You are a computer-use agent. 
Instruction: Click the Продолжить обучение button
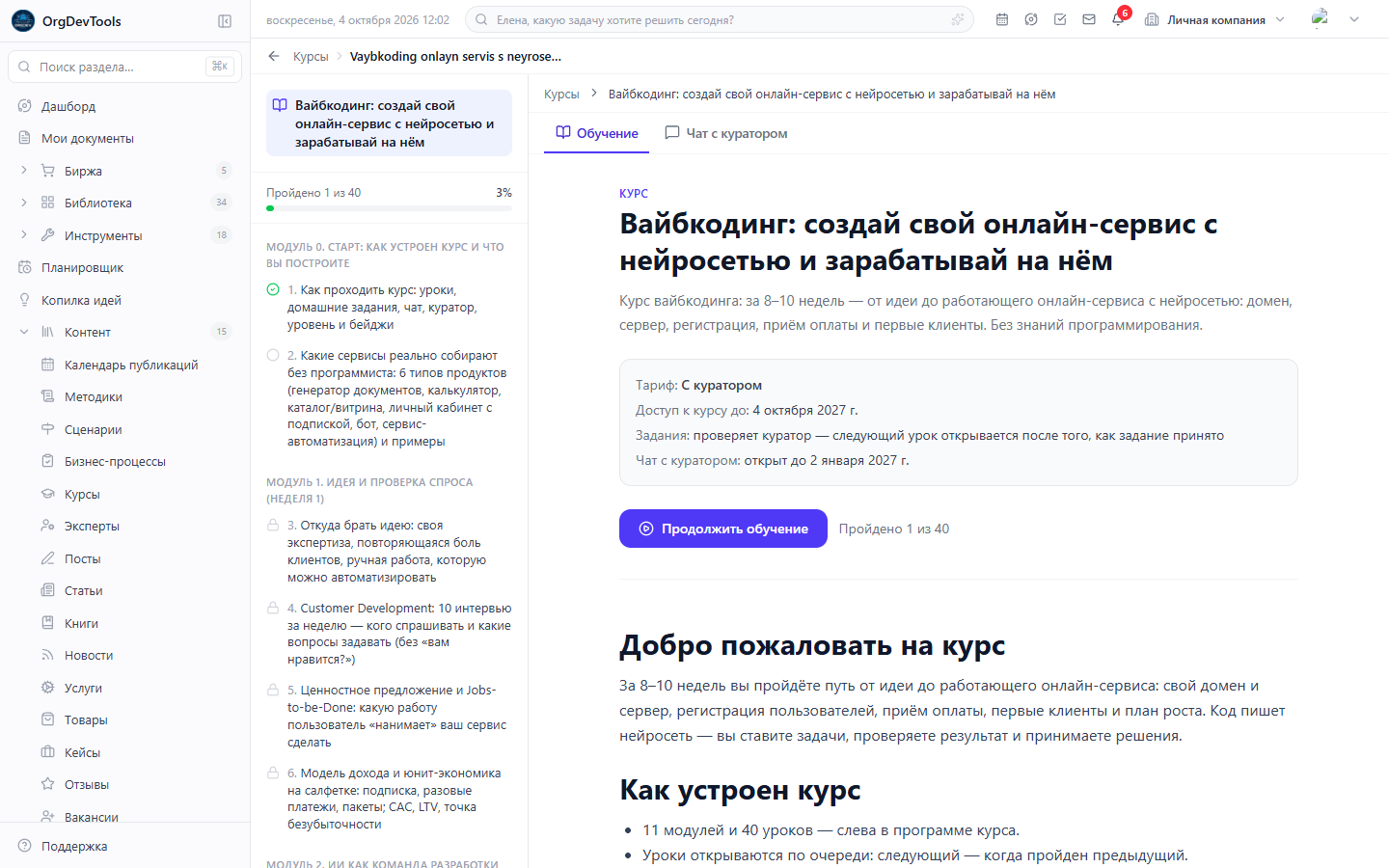[723, 529]
